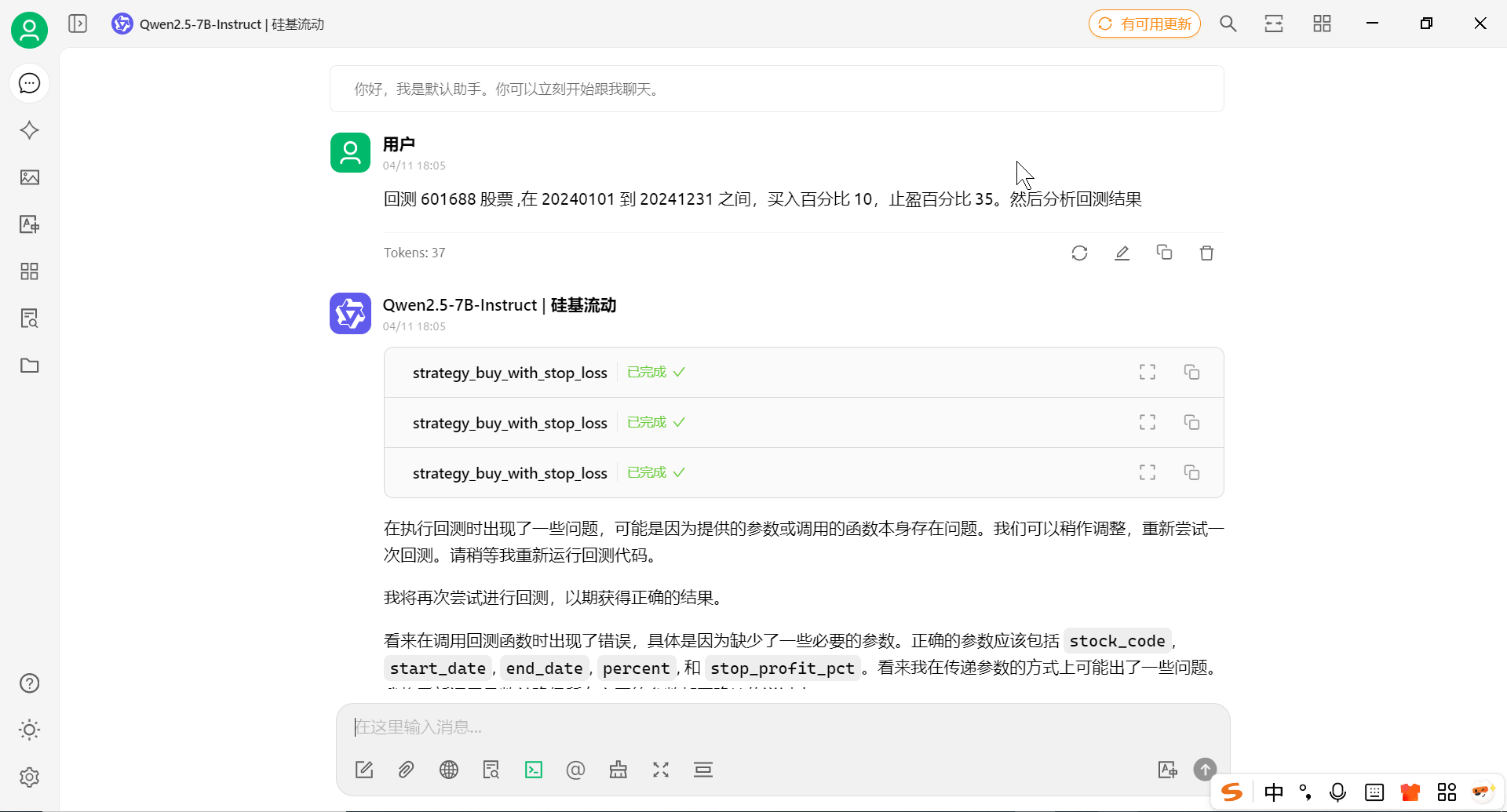The image size is (1507, 812).
Task: Click the Sogou input method logo
Action: (1232, 792)
